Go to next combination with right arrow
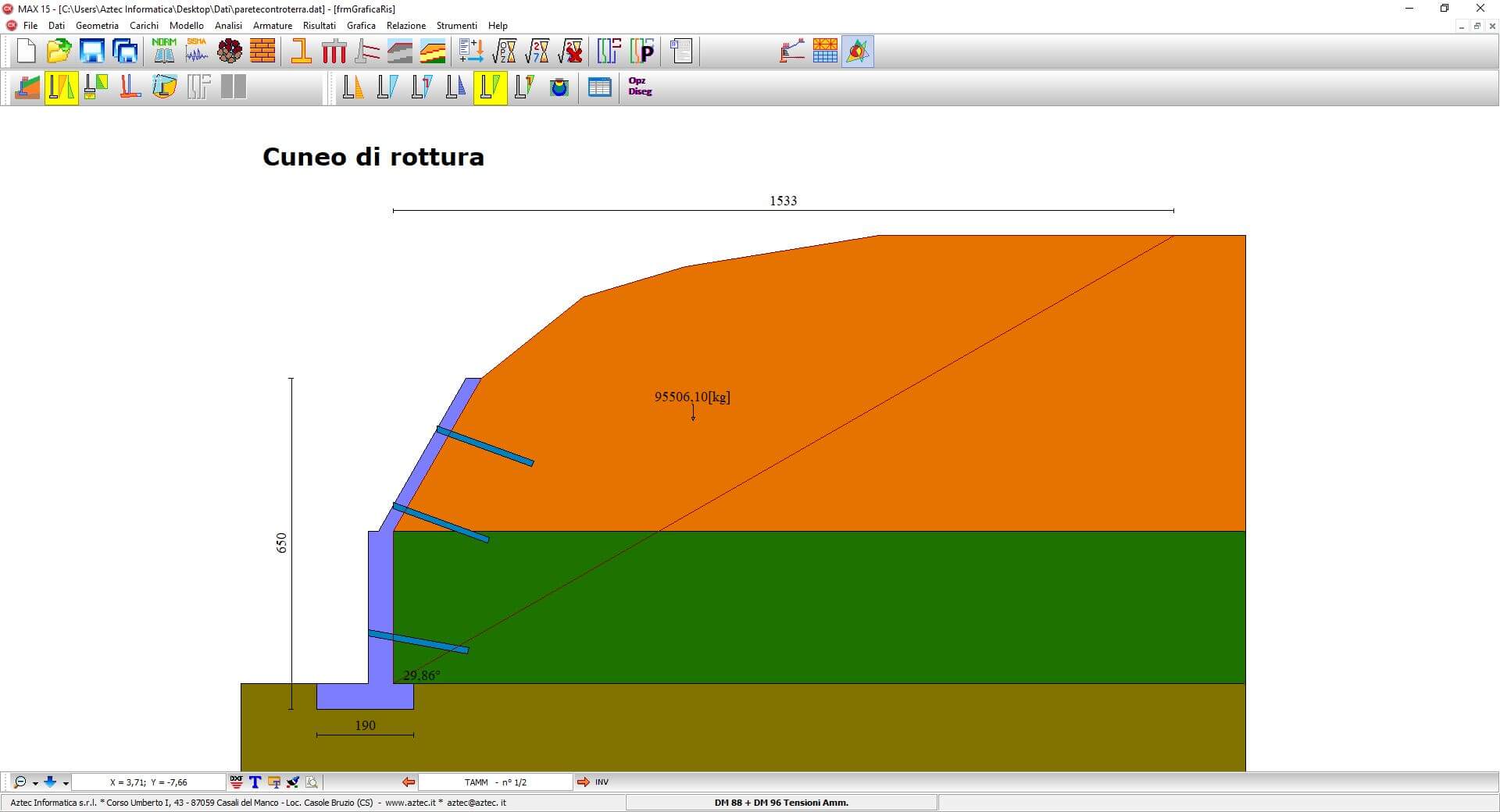Image resolution: width=1500 pixels, height=812 pixels. [x=583, y=782]
